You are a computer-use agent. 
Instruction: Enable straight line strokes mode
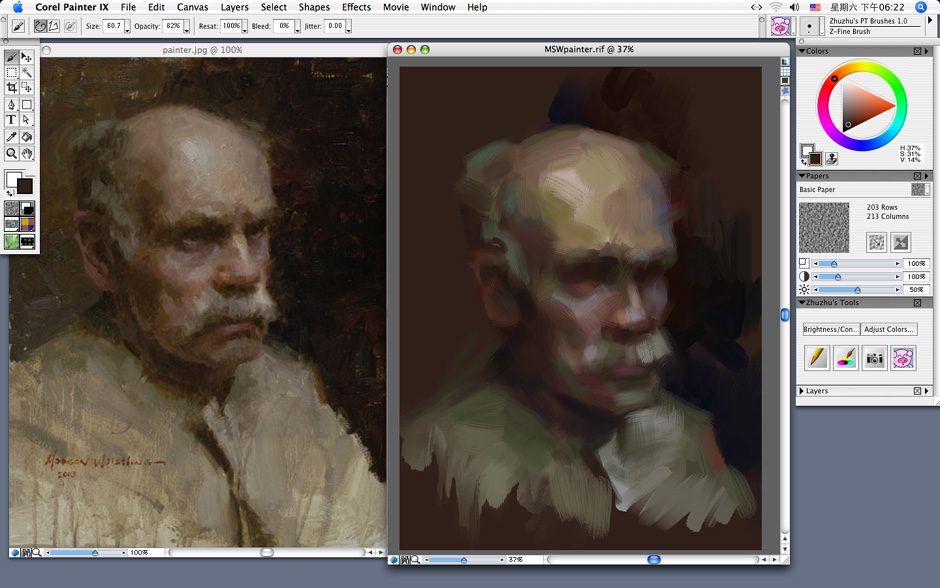[53, 26]
